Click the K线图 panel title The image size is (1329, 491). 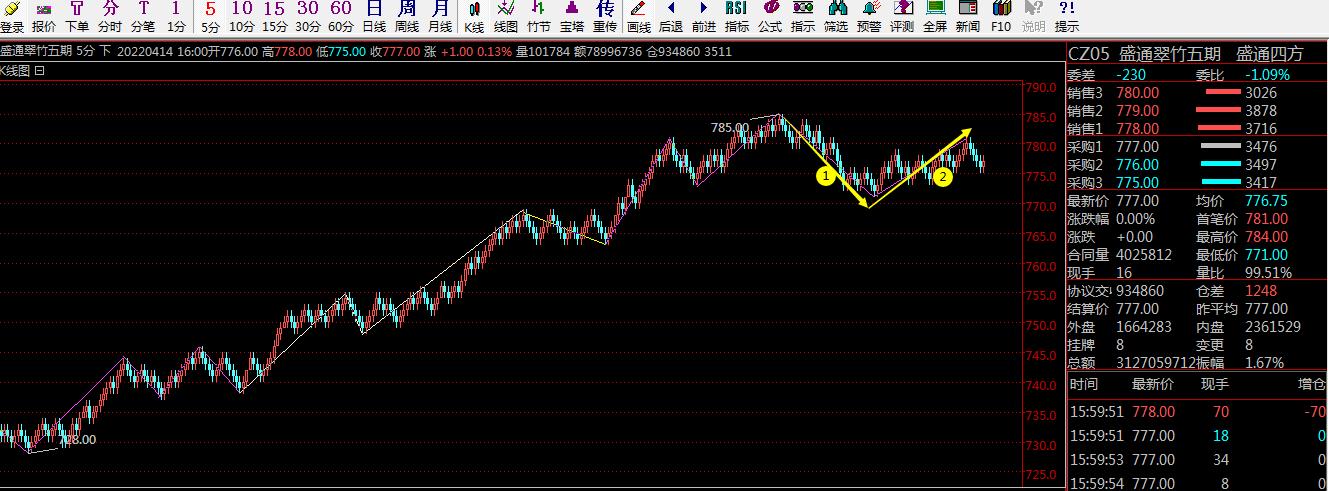click(15, 70)
